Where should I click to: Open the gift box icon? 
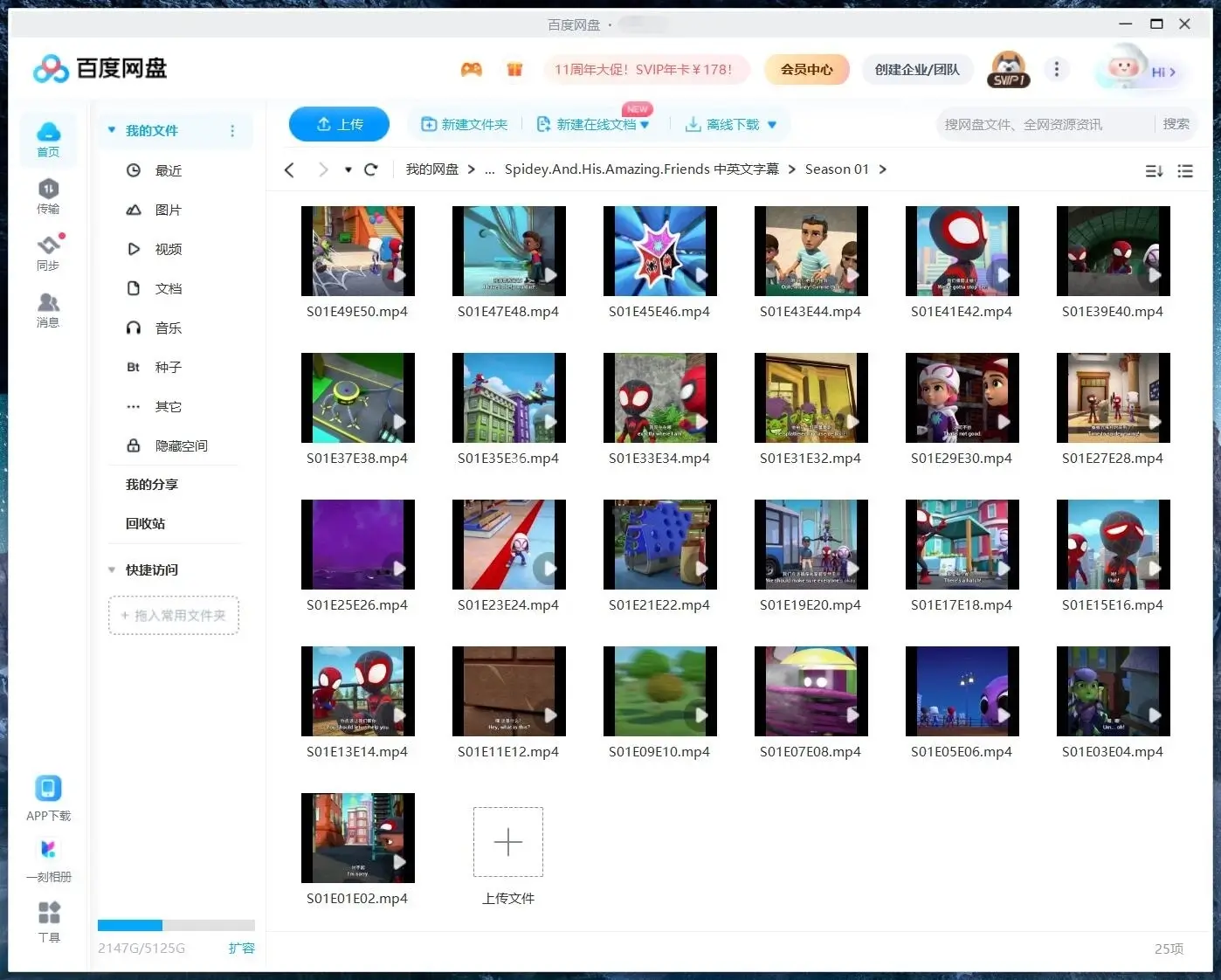coord(514,70)
